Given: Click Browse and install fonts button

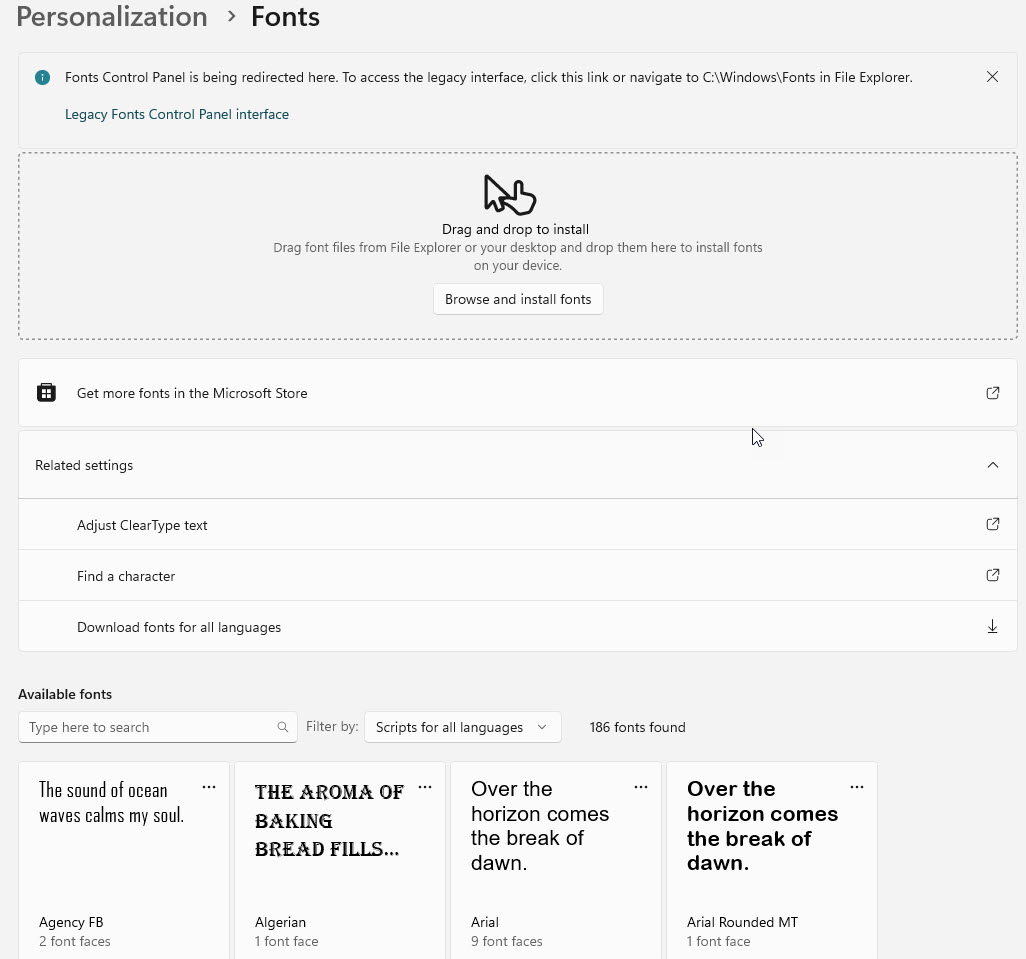Looking at the screenshot, I should tap(518, 299).
